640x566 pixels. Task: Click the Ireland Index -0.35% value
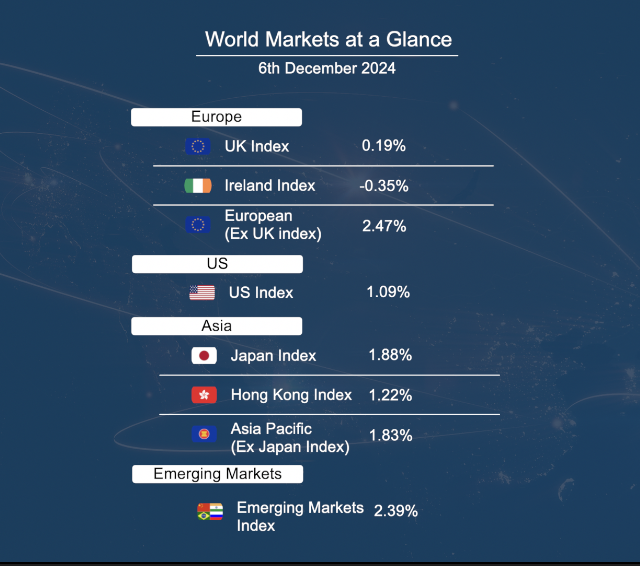pyautogui.click(x=384, y=186)
